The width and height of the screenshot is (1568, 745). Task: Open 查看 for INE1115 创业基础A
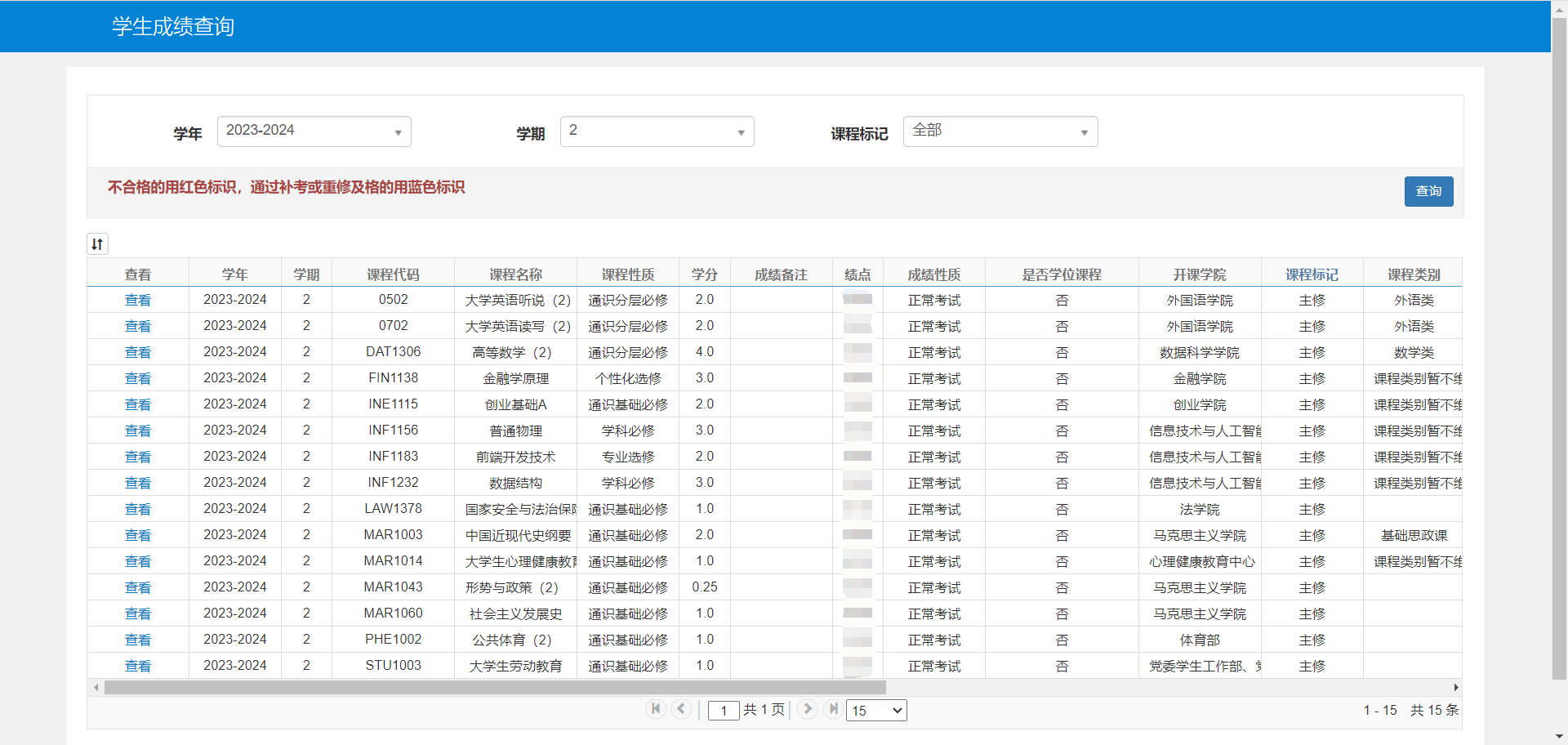point(138,404)
